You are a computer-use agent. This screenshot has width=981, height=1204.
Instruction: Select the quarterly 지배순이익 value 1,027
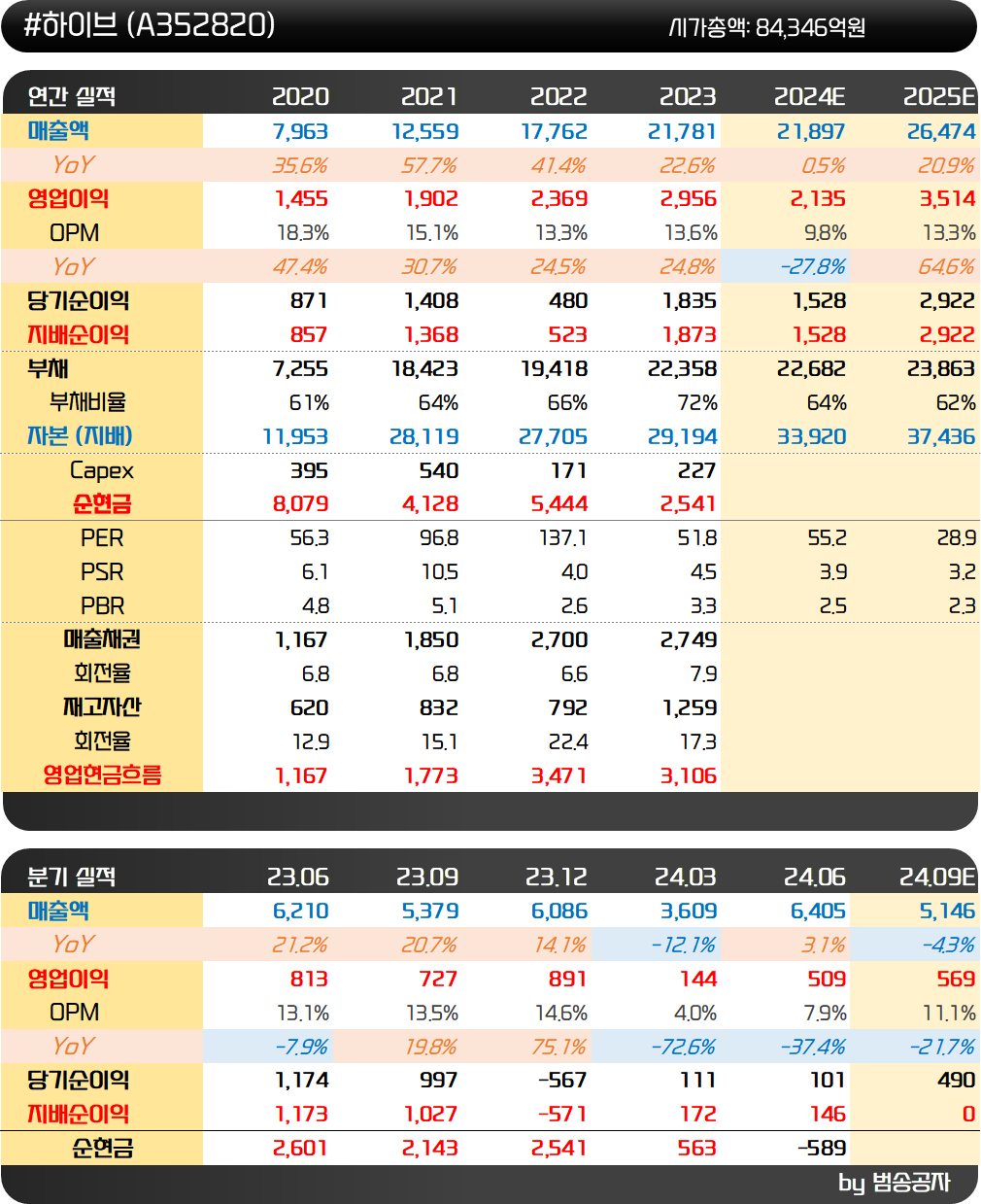point(431,1114)
